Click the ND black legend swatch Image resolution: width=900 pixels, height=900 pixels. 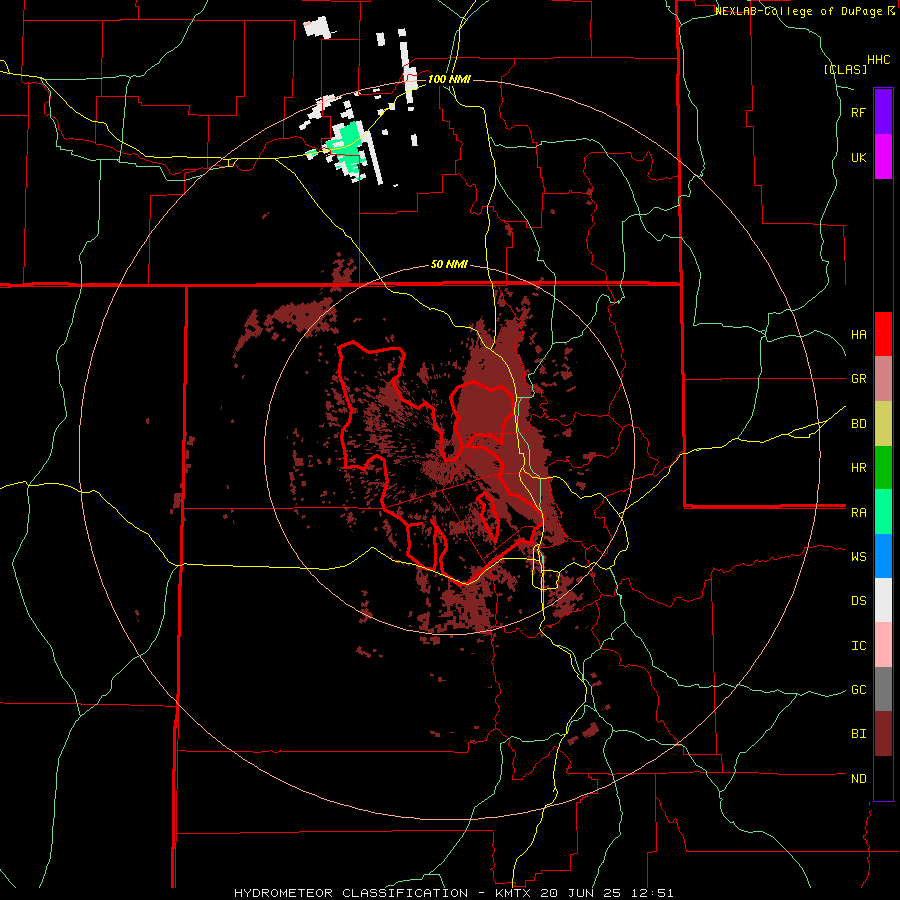(x=883, y=778)
